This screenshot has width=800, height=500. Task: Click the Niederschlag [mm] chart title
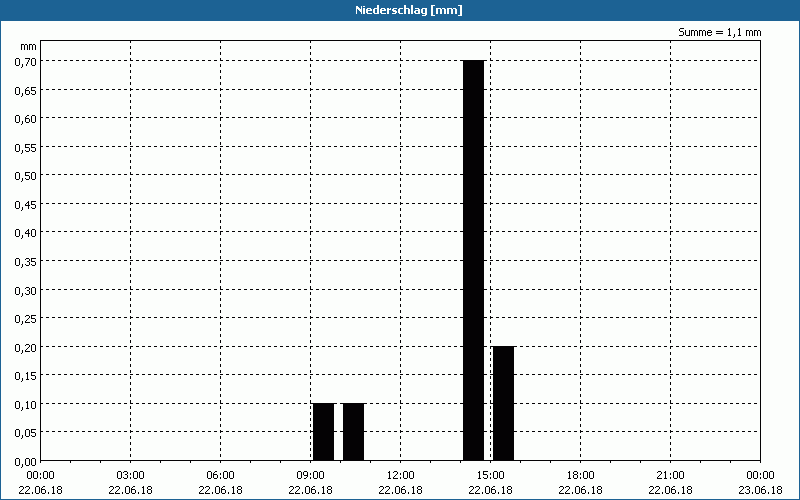pyautogui.click(x=409, y=10)
